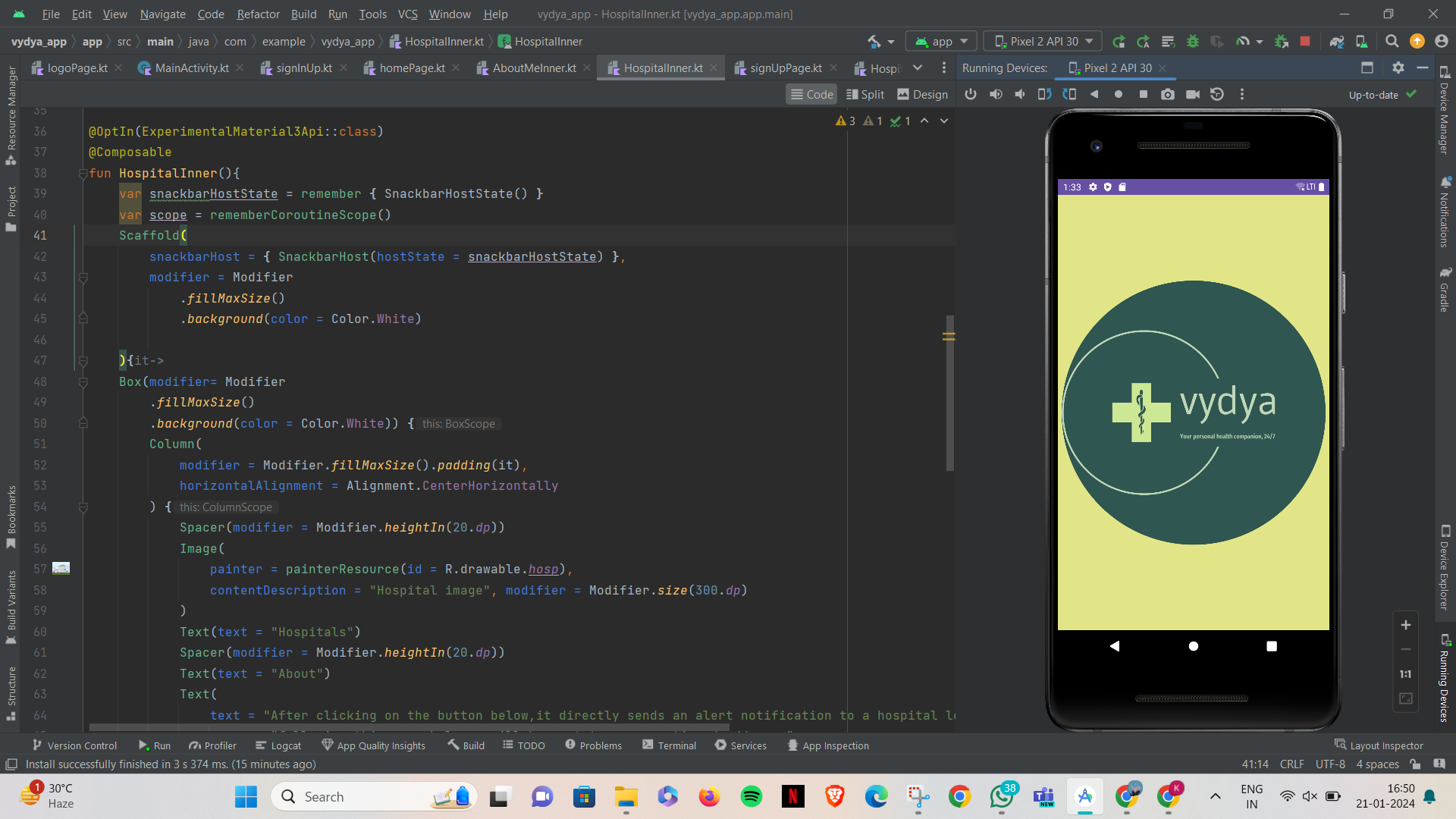
Task: Open the app run configuration dropdown
Action: coord(941,41)
